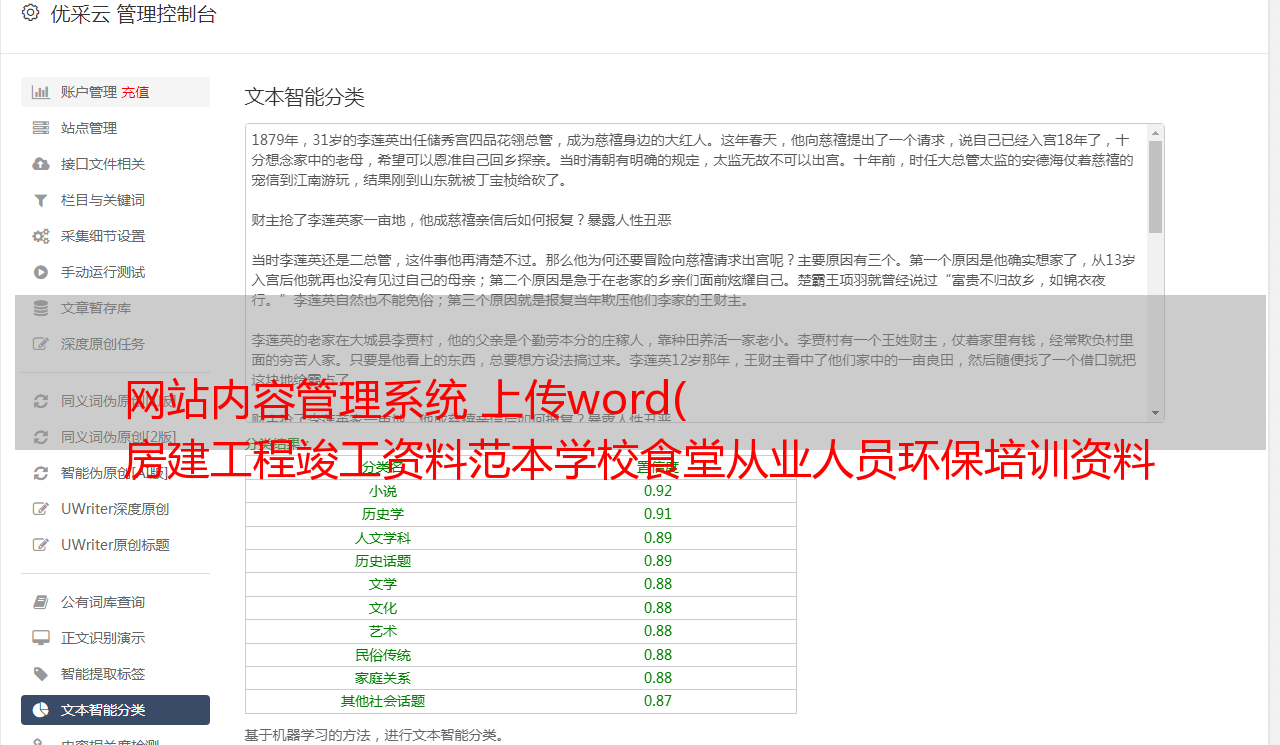The height and width of the screenshot is (745, 1280).
Task: Click the 小说 category cell
Action: point(383,491)
